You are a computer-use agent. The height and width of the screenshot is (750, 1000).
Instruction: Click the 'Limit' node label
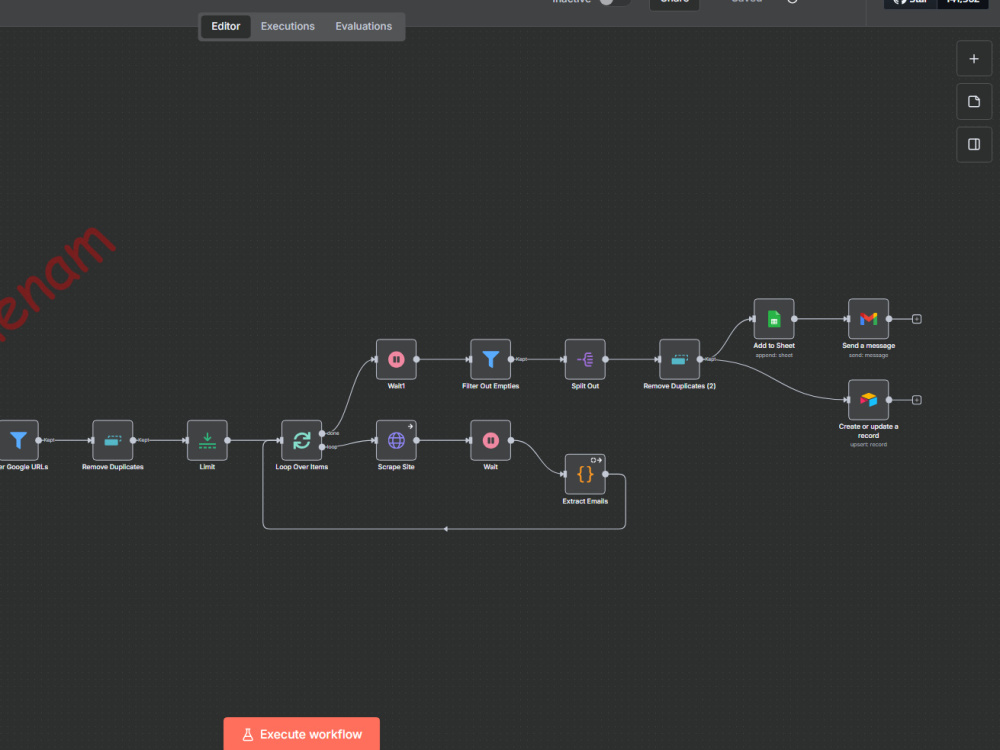(x=207, y=467)
